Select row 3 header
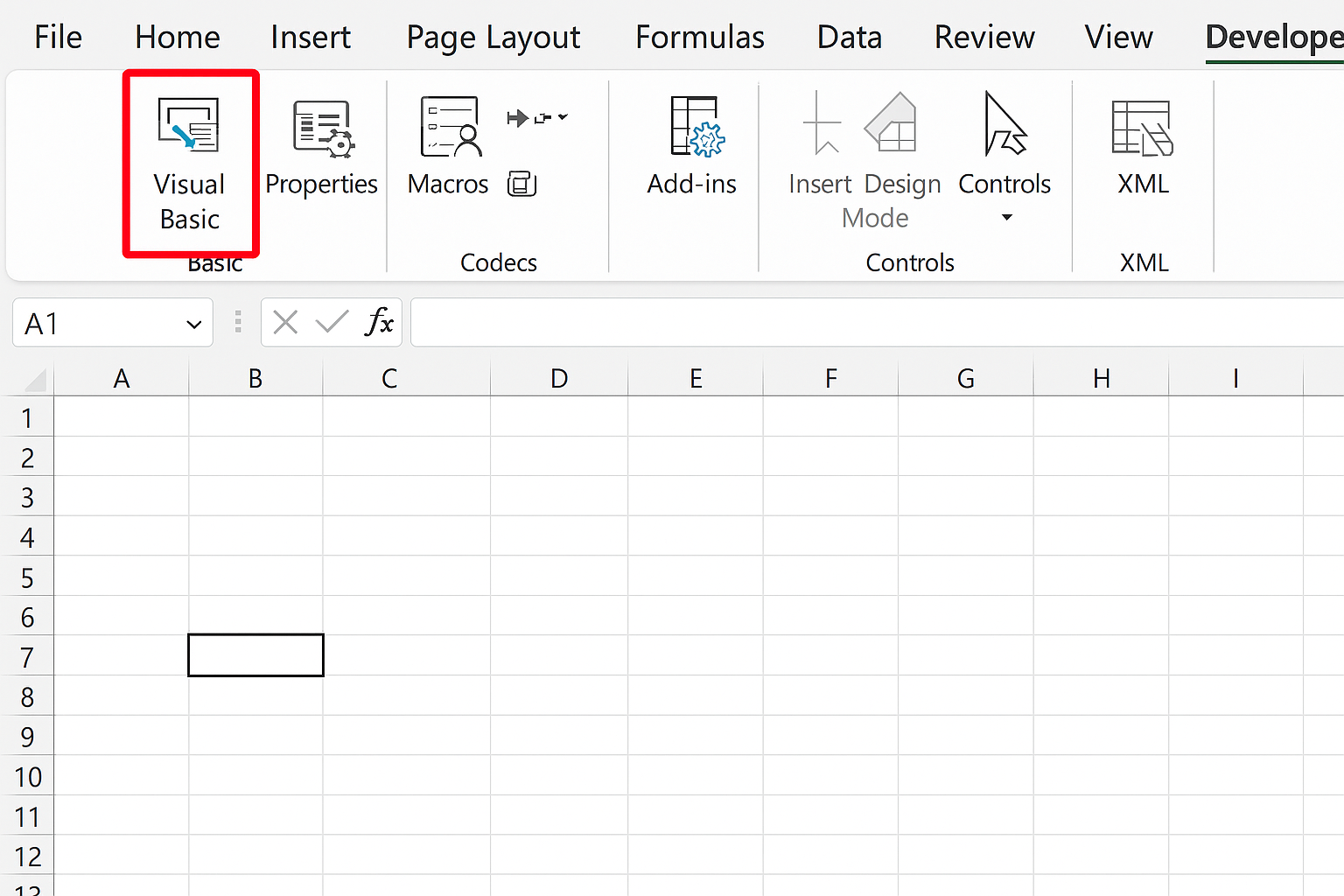Image resolution: width=1344 pixels, height=896 pixels. click(x=28, y=498)
